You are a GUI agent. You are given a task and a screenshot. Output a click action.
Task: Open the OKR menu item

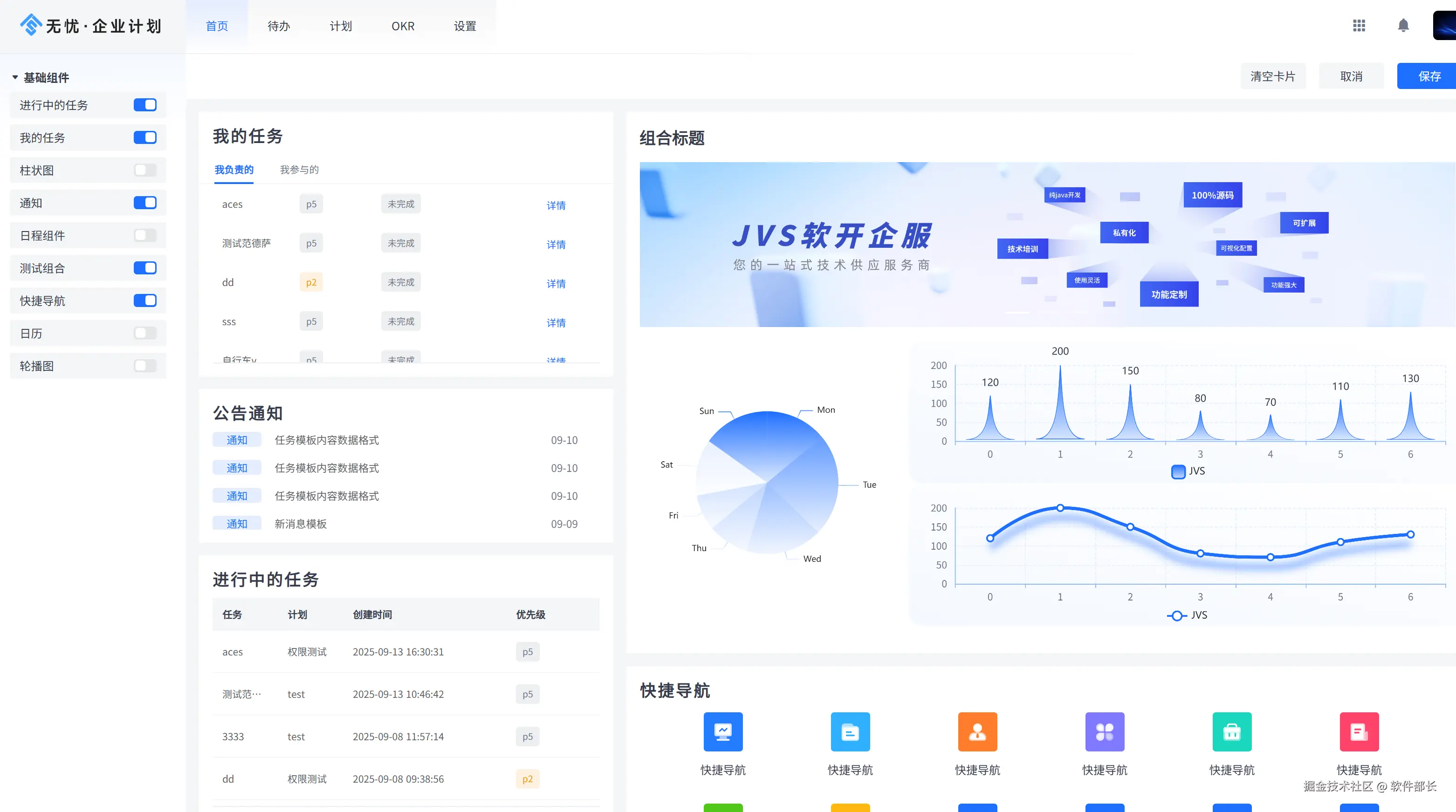[402, 26]
